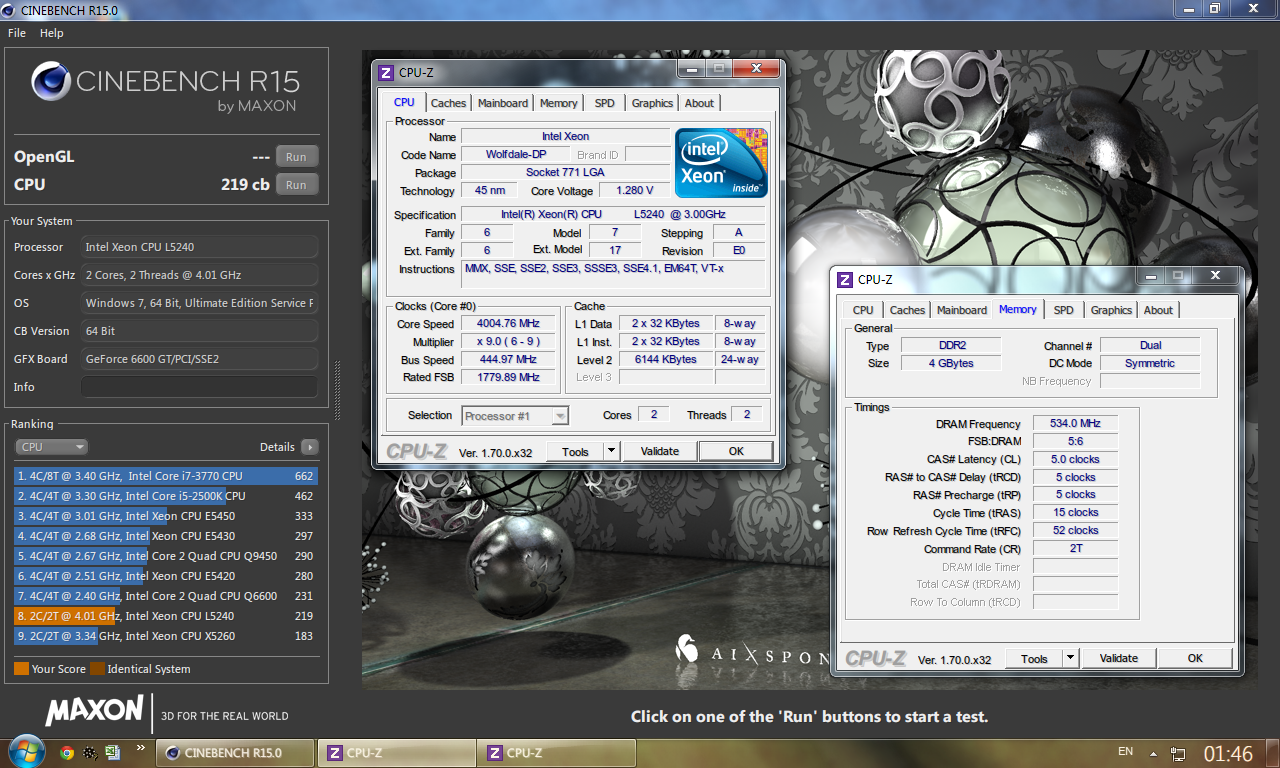Open the File menu in Cinebench

17,33
